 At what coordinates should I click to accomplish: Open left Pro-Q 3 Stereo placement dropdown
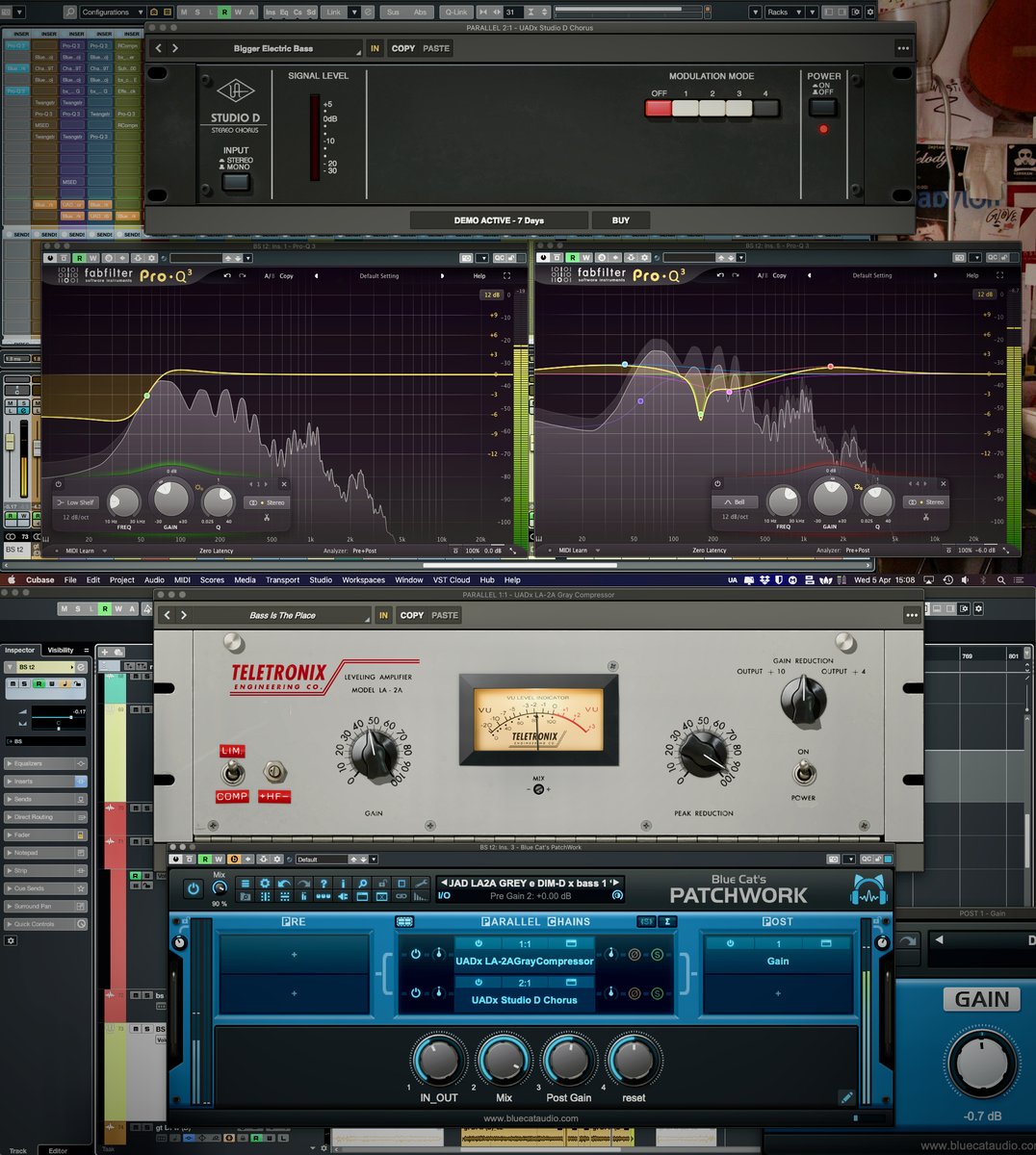pyautogui.click(x=268, y=502)
